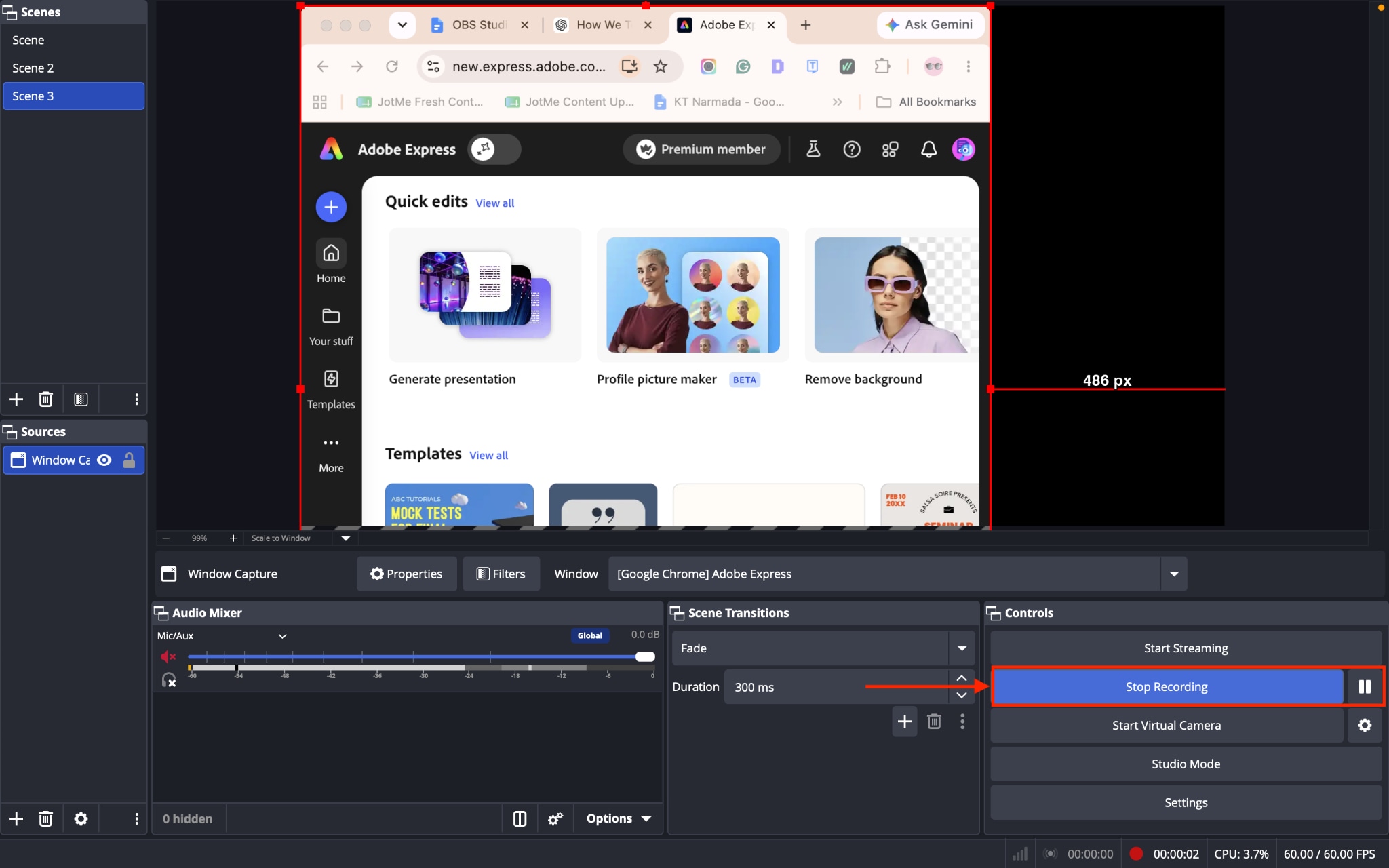The image size is (1389, 868).
Task: Delete selected scene with trash icon
Action: click(x=45, y=399)
